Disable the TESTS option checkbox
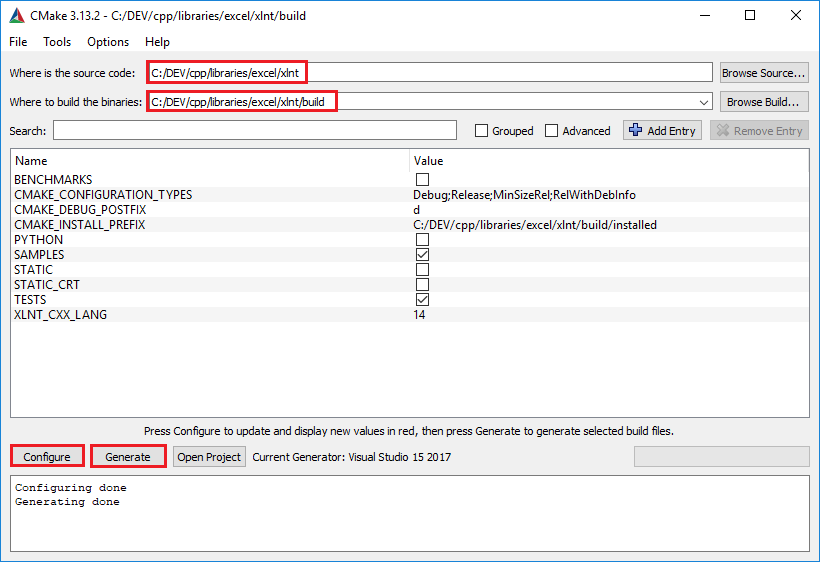820x562 pixels. [x=422, y=300]
